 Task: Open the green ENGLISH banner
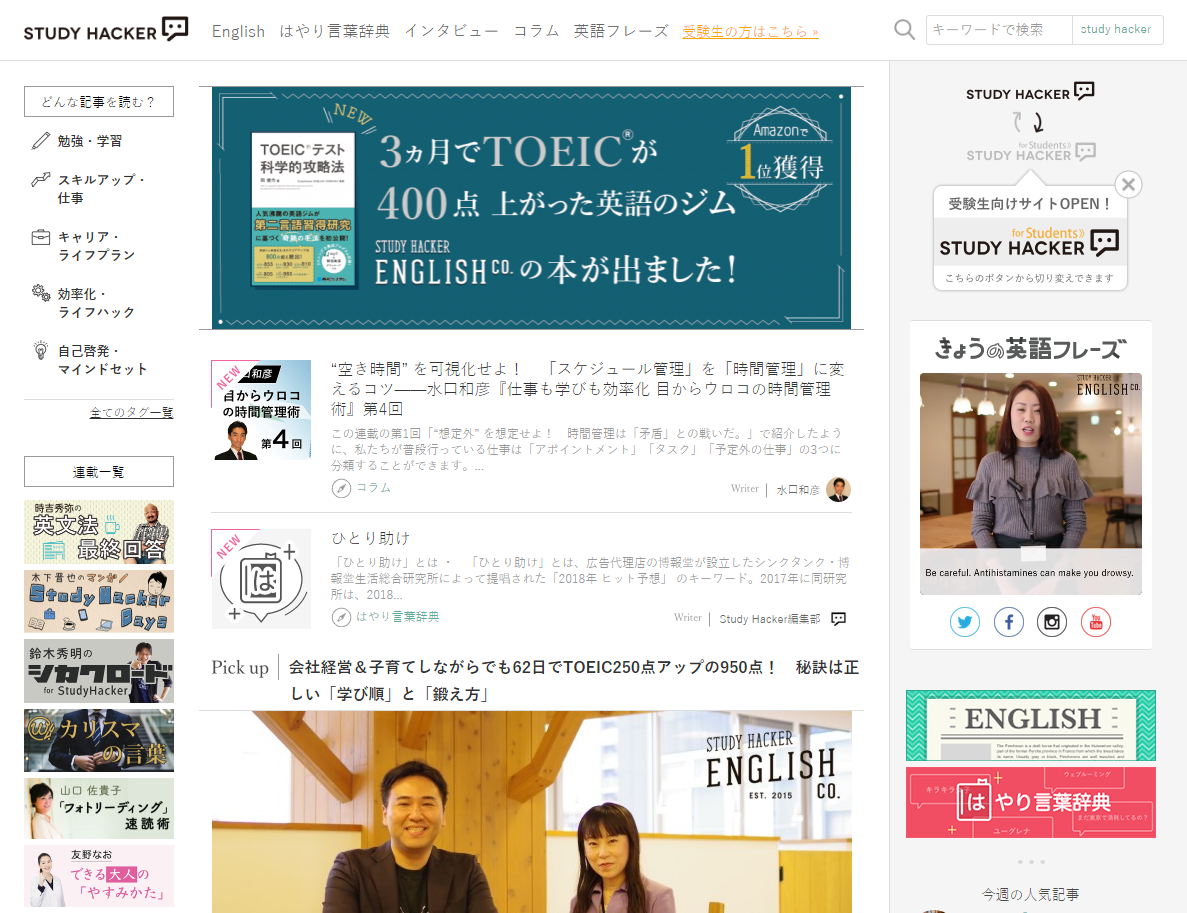coord(1030,725)
